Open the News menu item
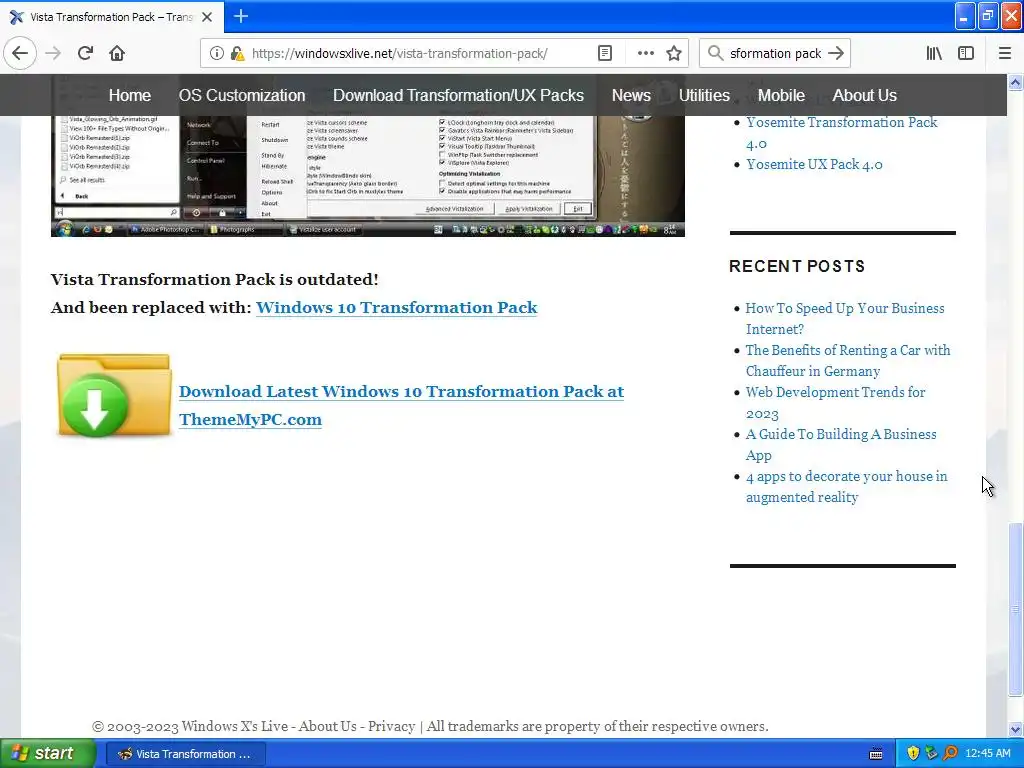Viewport: 1024px width, 768px height. [x=631, y=95]
